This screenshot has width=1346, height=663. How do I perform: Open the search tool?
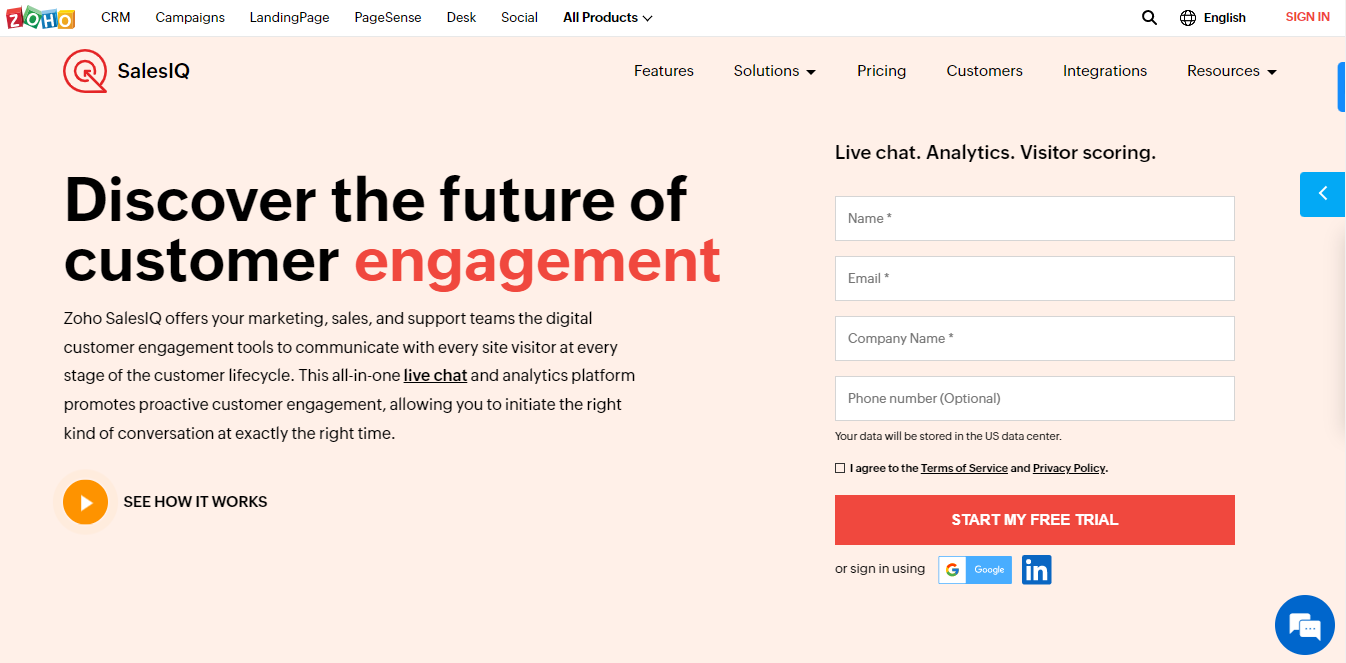tap(1148, 17)
